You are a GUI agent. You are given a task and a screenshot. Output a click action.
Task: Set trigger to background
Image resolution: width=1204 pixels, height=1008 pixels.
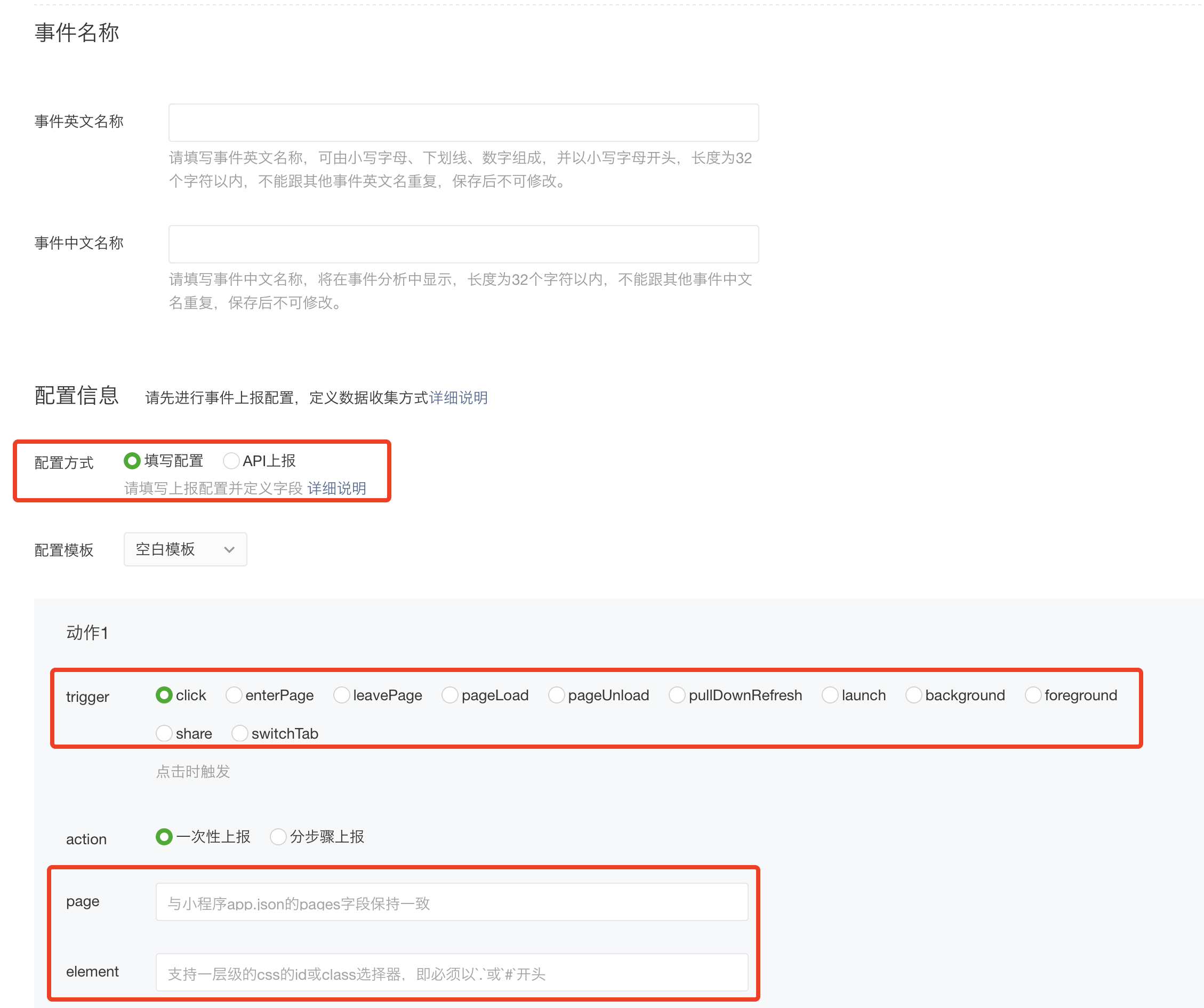tap(914, 695)
